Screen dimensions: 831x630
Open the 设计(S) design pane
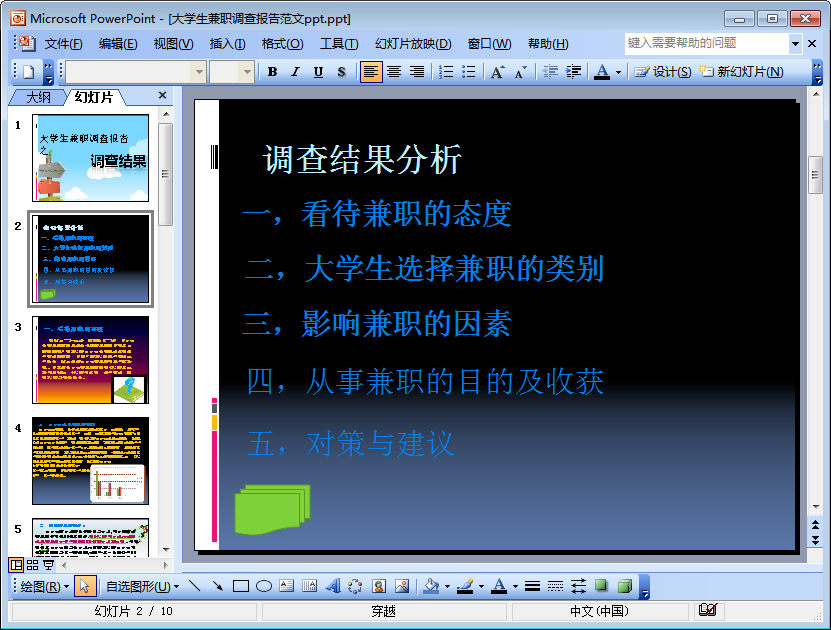coord(663,72)
